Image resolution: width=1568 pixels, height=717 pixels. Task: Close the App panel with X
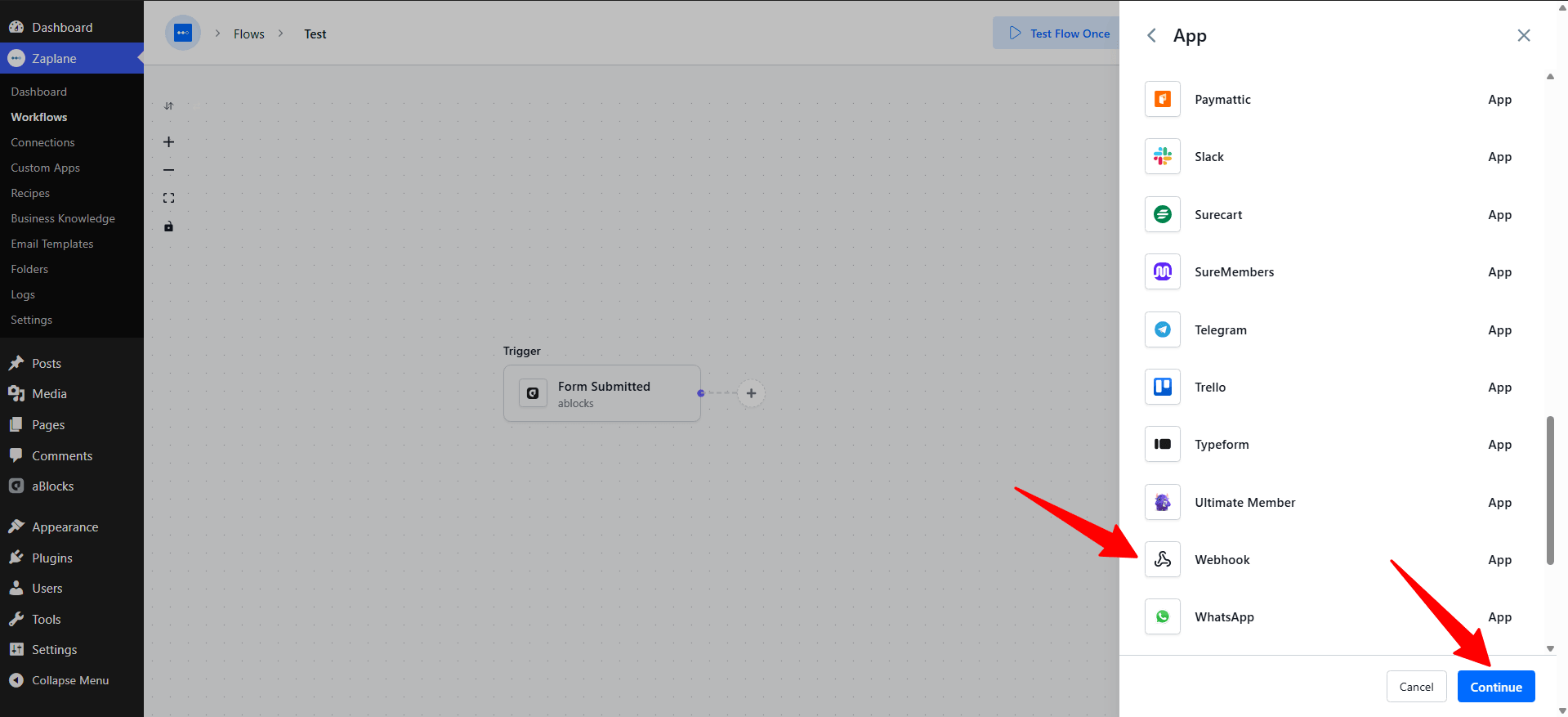click(x=1523, y=35)
